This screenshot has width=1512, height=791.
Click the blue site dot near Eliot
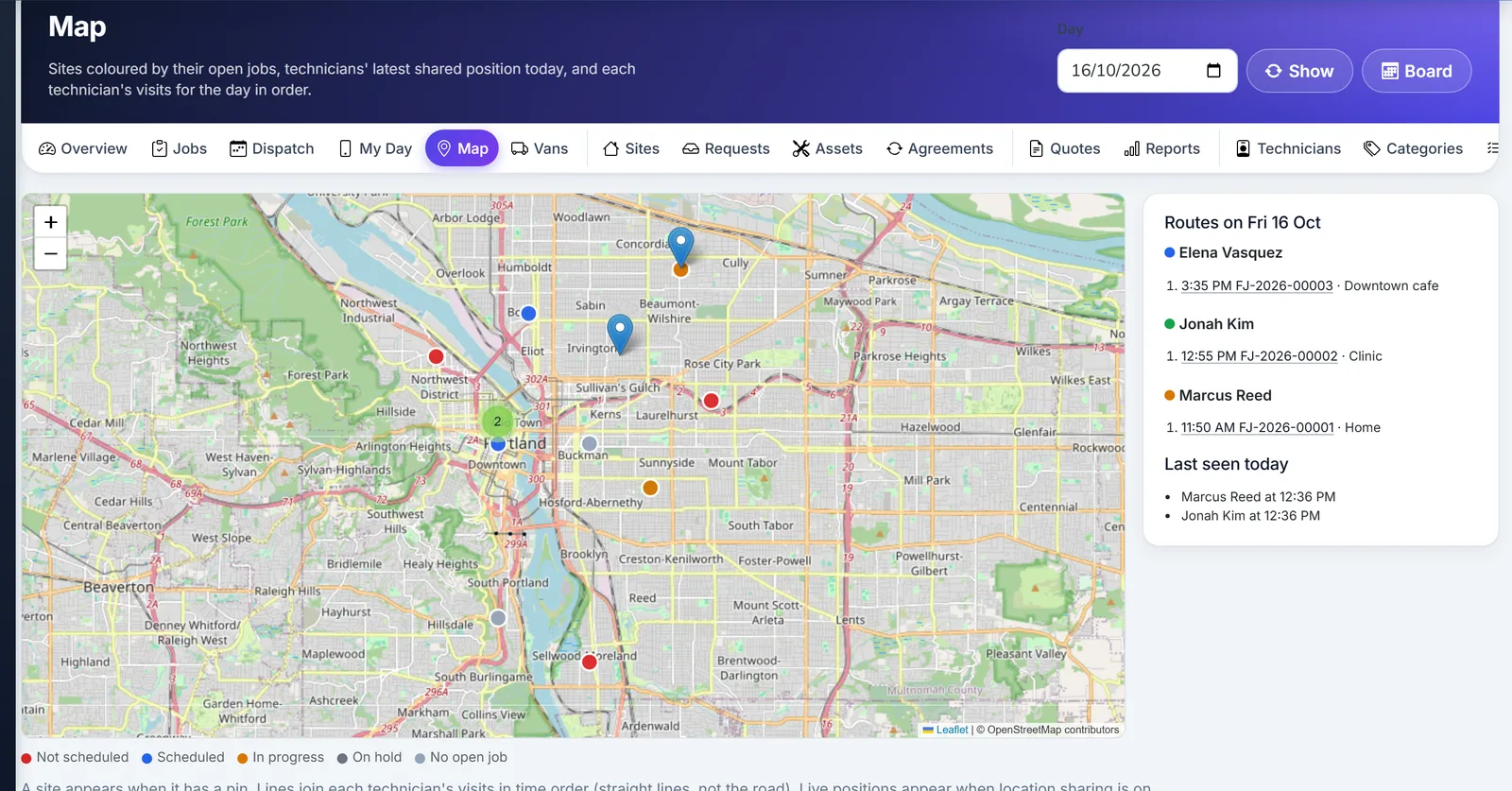(529, 314)
